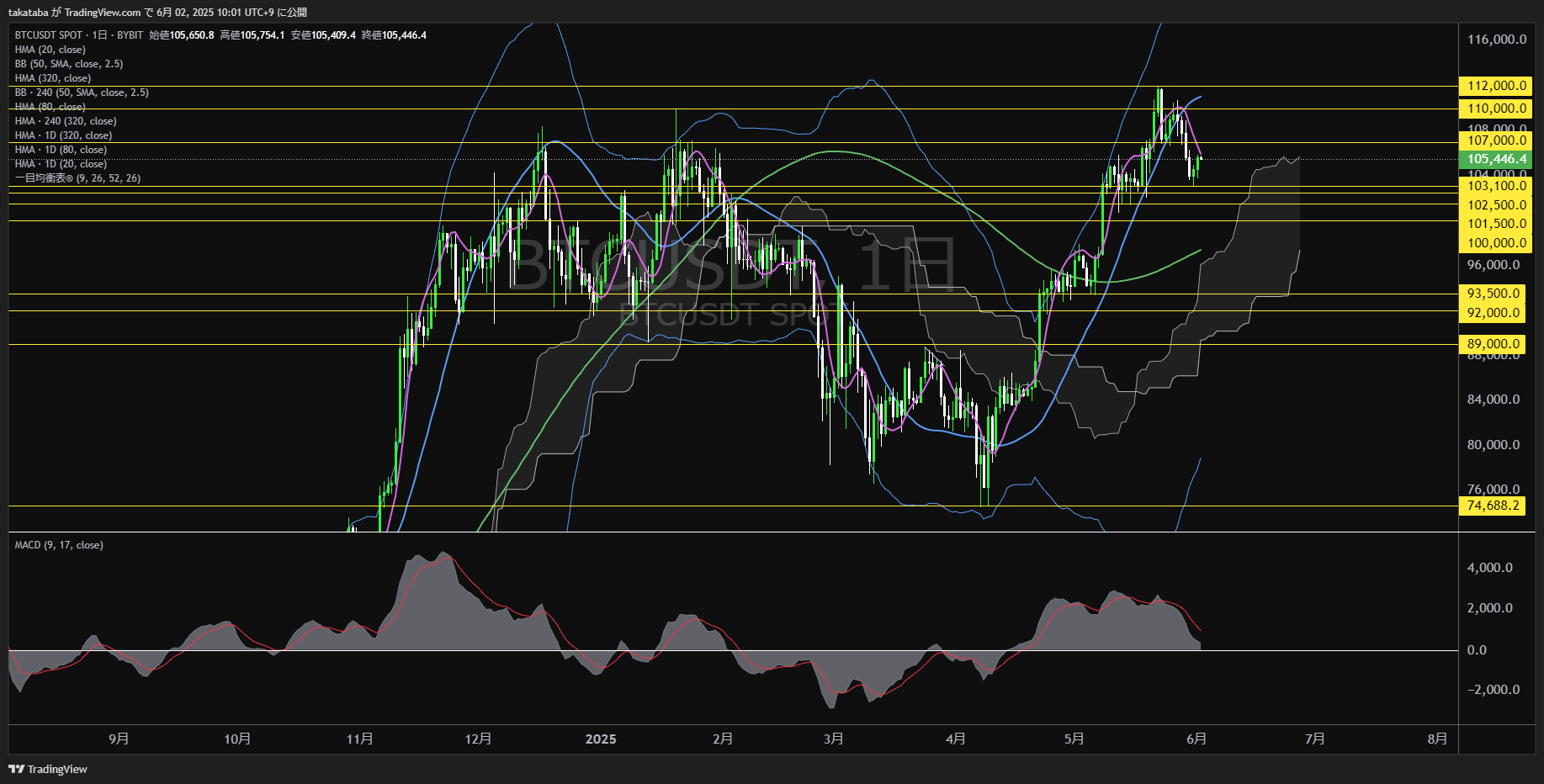Click the 76,000.0 price axis tick
This screenshot has width=1544, height=784.
click(1494, 490)
